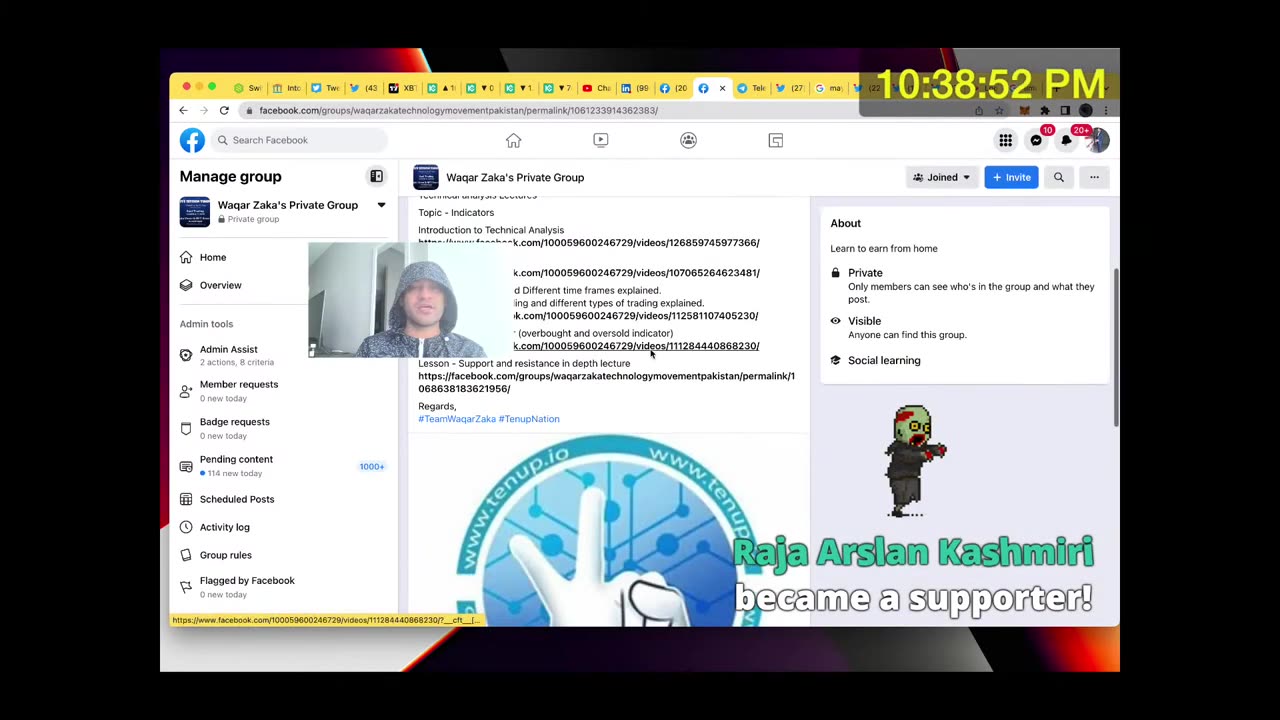This screenshot has width=1280, height=720.
Task: Open Scheduled Posts in sidebar
Action: click(x=284, y=499)
